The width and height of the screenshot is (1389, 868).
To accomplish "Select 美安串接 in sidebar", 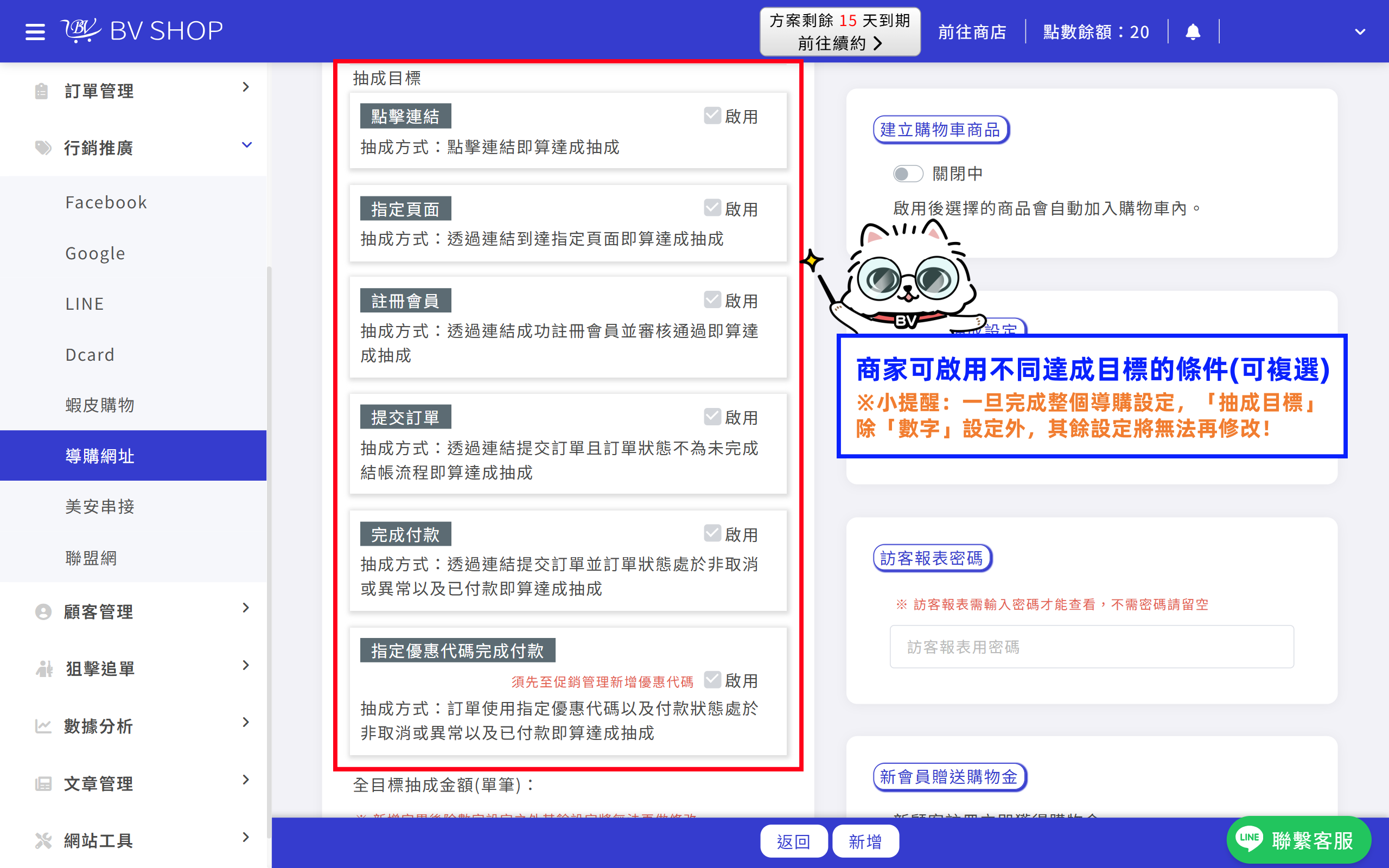I will click(133, 506).
